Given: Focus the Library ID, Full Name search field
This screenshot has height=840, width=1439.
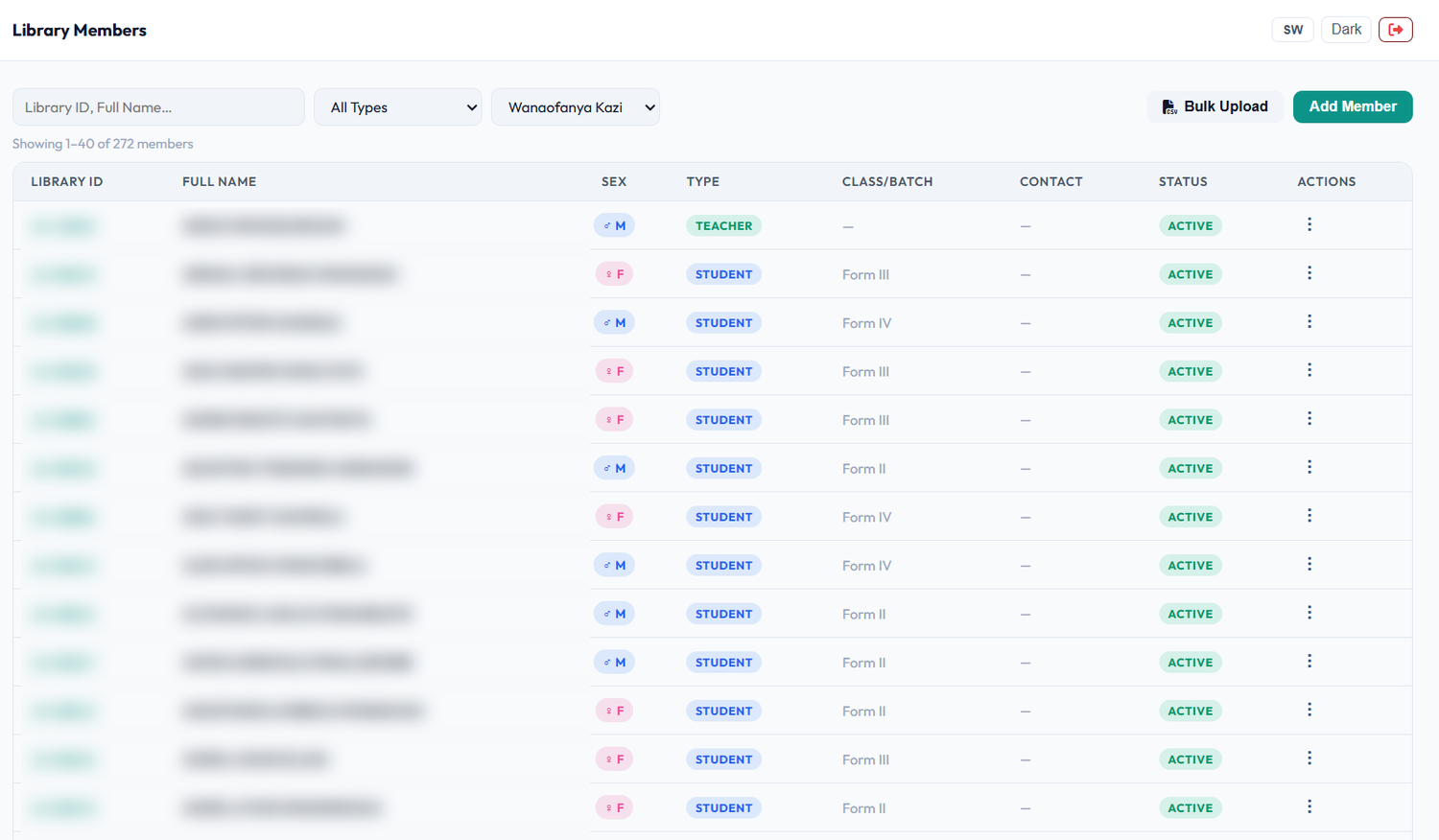Looking at the screenshot, I should [158, 107].
